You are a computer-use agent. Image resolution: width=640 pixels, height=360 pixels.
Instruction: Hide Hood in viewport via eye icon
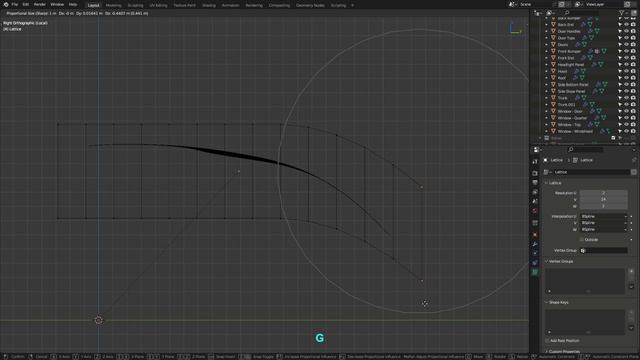click(x=627, y=71)
